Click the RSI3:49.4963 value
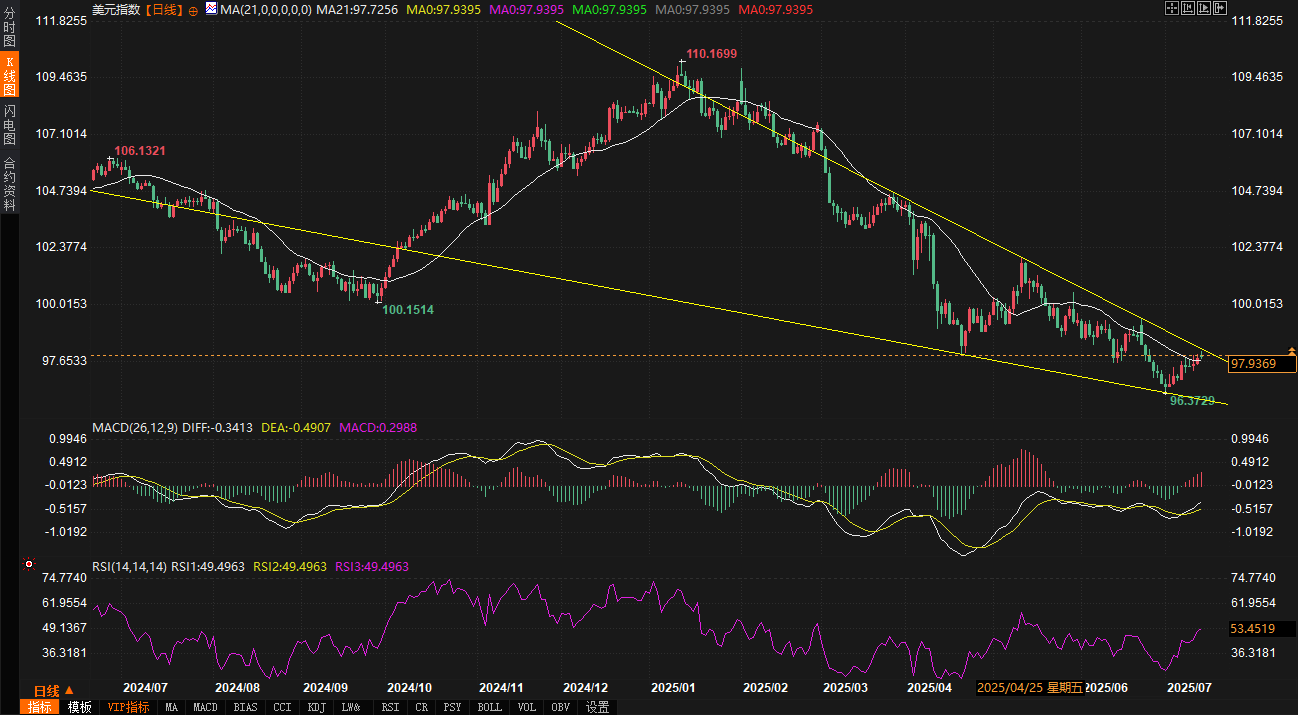 click(x=372, y=567)
